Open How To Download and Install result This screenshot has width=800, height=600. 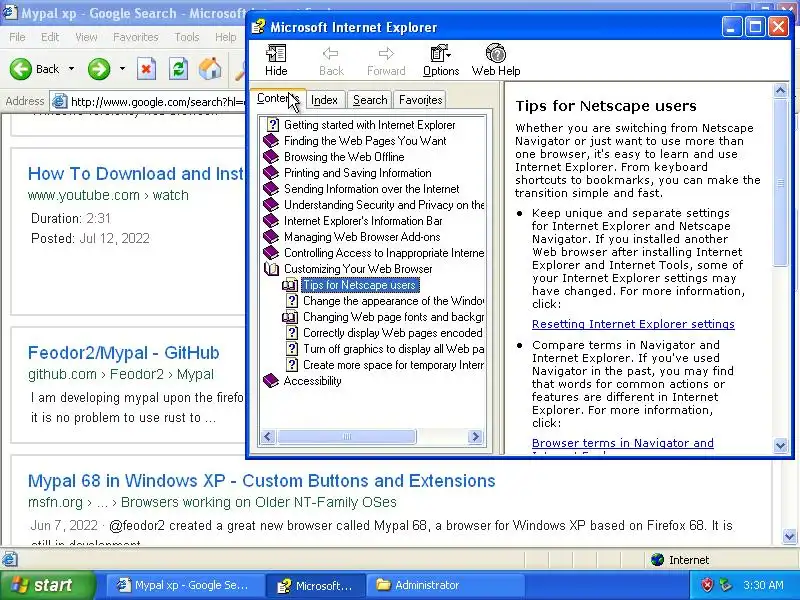(x=136, y=173)
